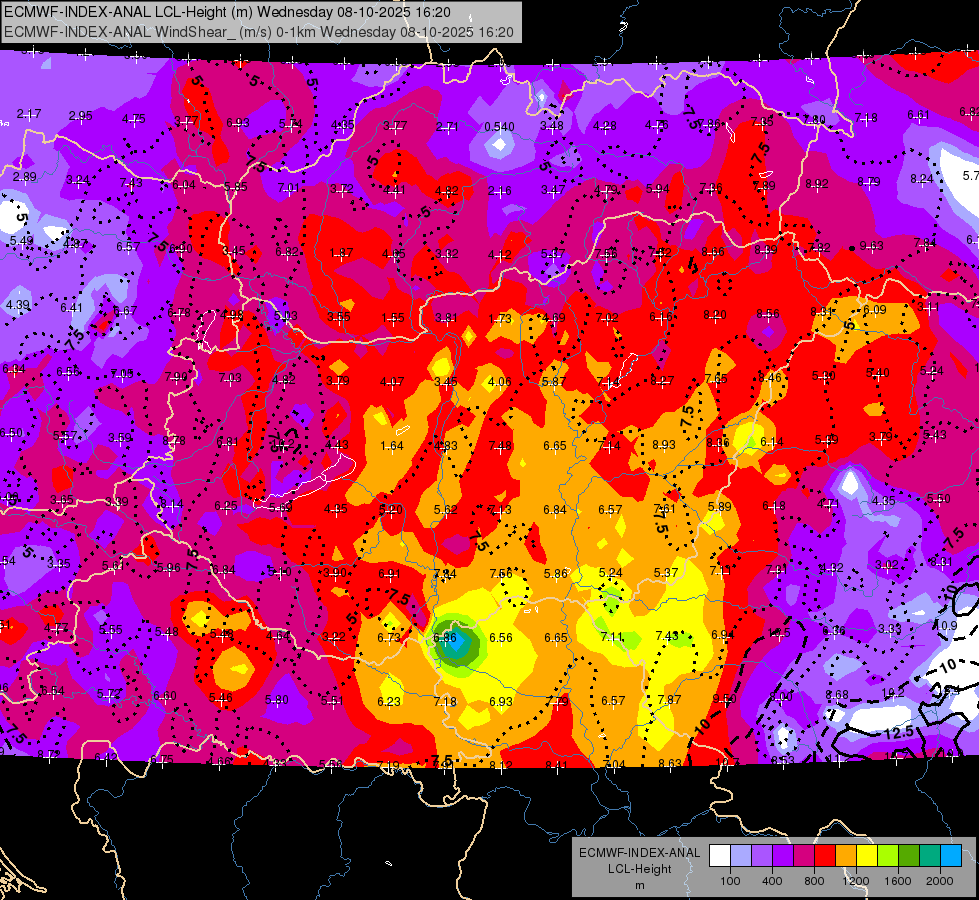Click the map value "1.87"
979x900 pixels.
tap(341, 252)
